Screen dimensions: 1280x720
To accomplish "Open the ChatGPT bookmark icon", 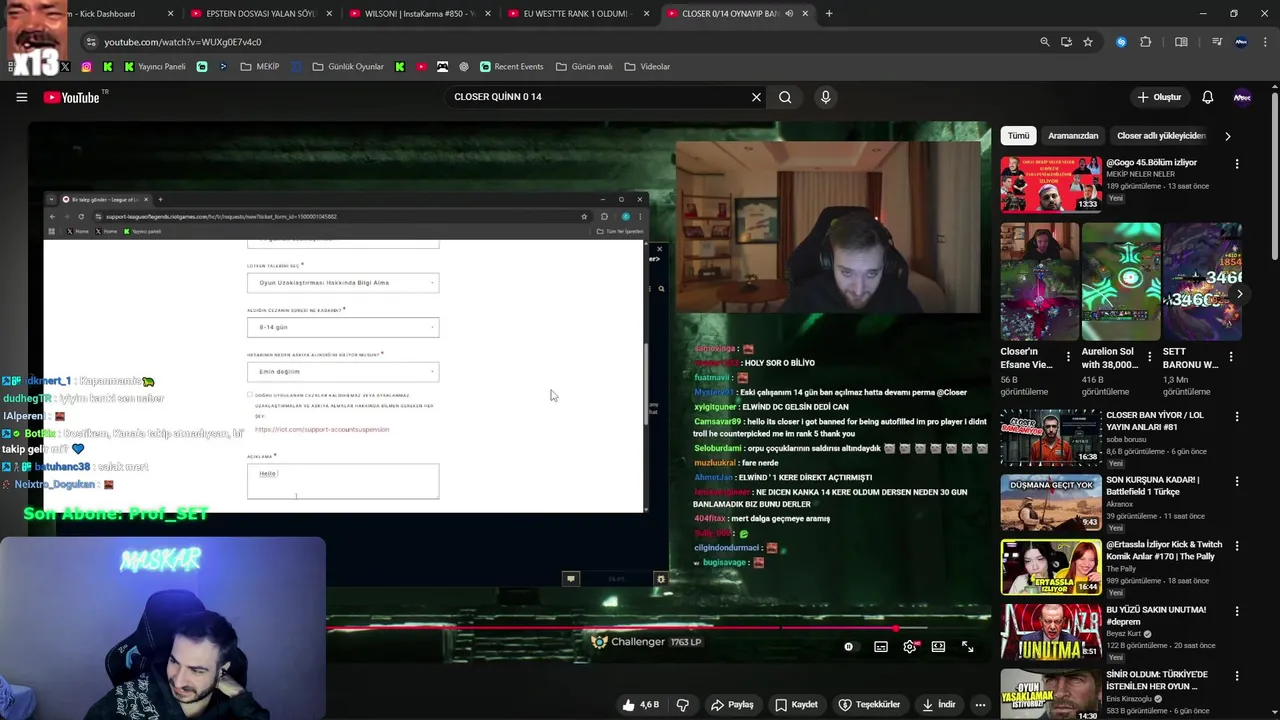I will [x=464, y=67].
